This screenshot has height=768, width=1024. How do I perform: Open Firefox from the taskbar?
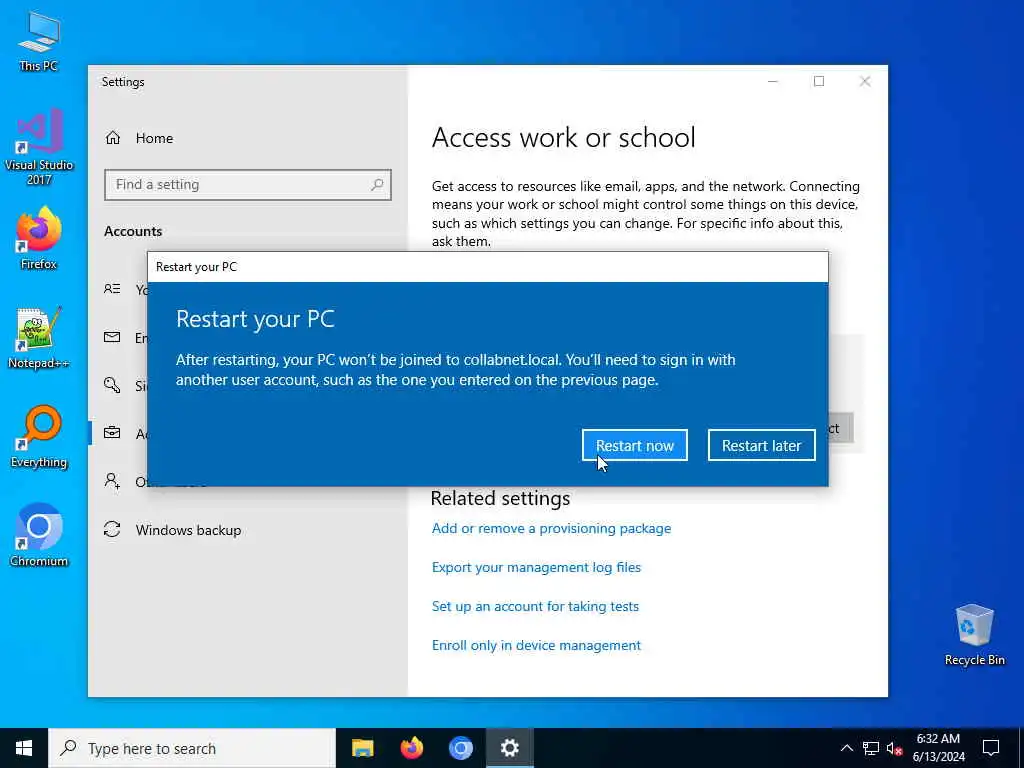coord(411,748)
